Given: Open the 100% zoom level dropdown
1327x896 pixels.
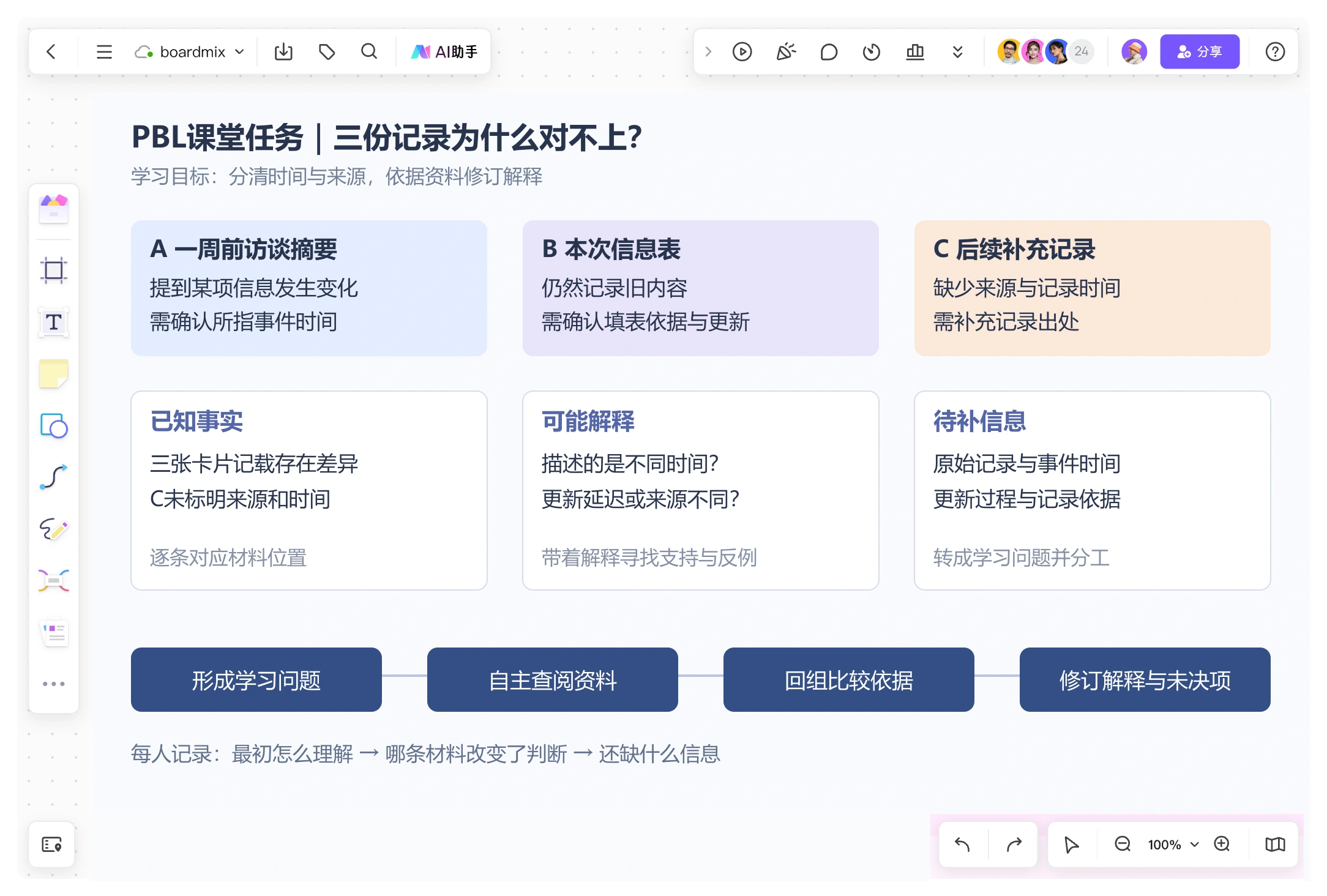Looking at the screenshot, I should pos(1173,845).
